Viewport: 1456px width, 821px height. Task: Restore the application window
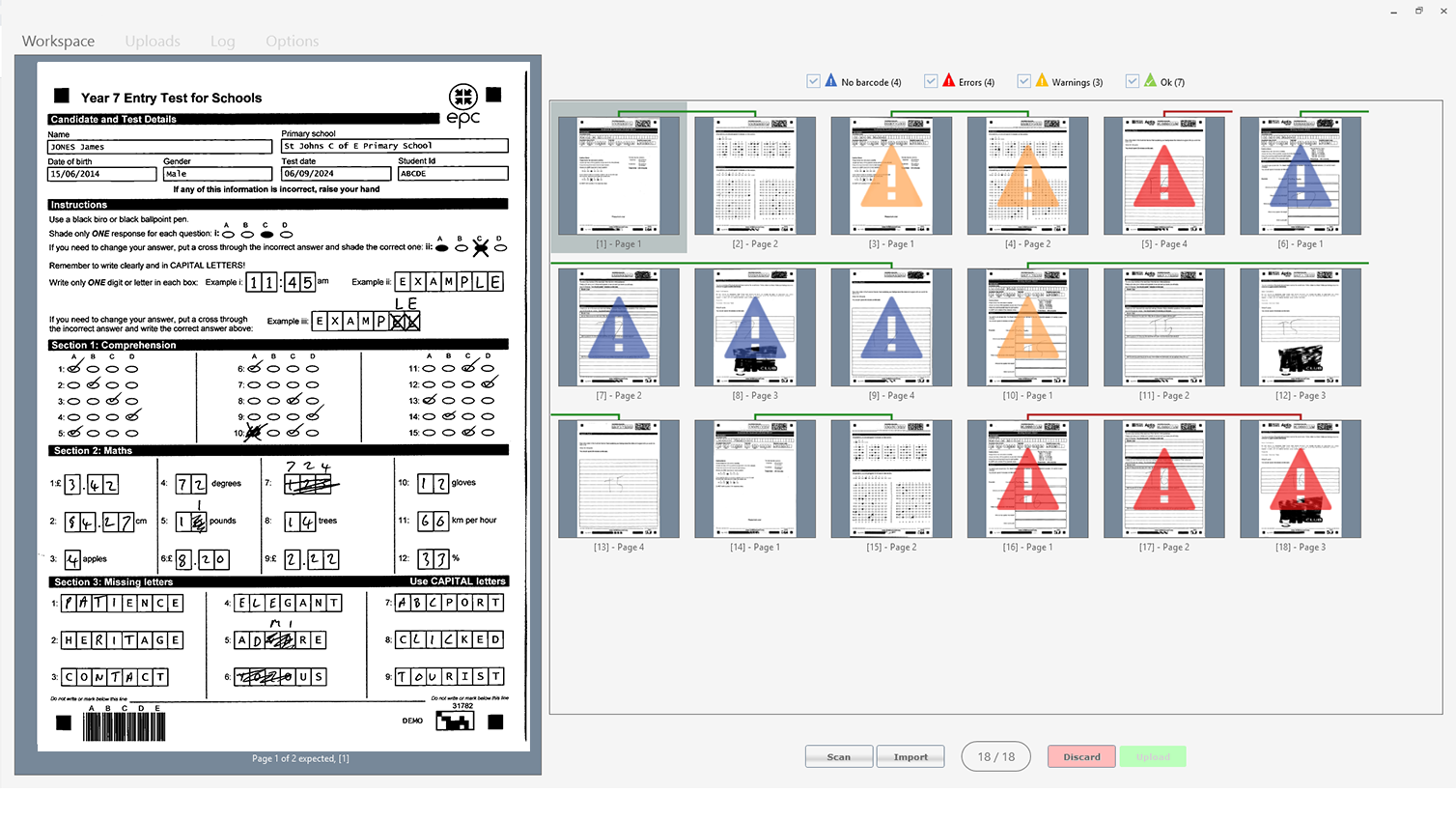(1419, 11)
